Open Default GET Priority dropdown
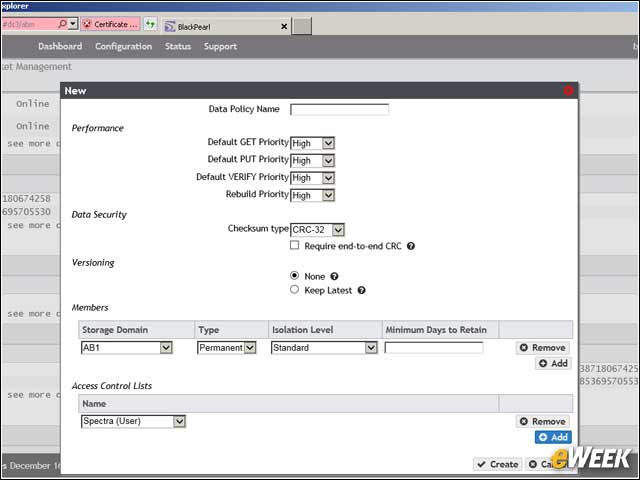 point(312,143)
